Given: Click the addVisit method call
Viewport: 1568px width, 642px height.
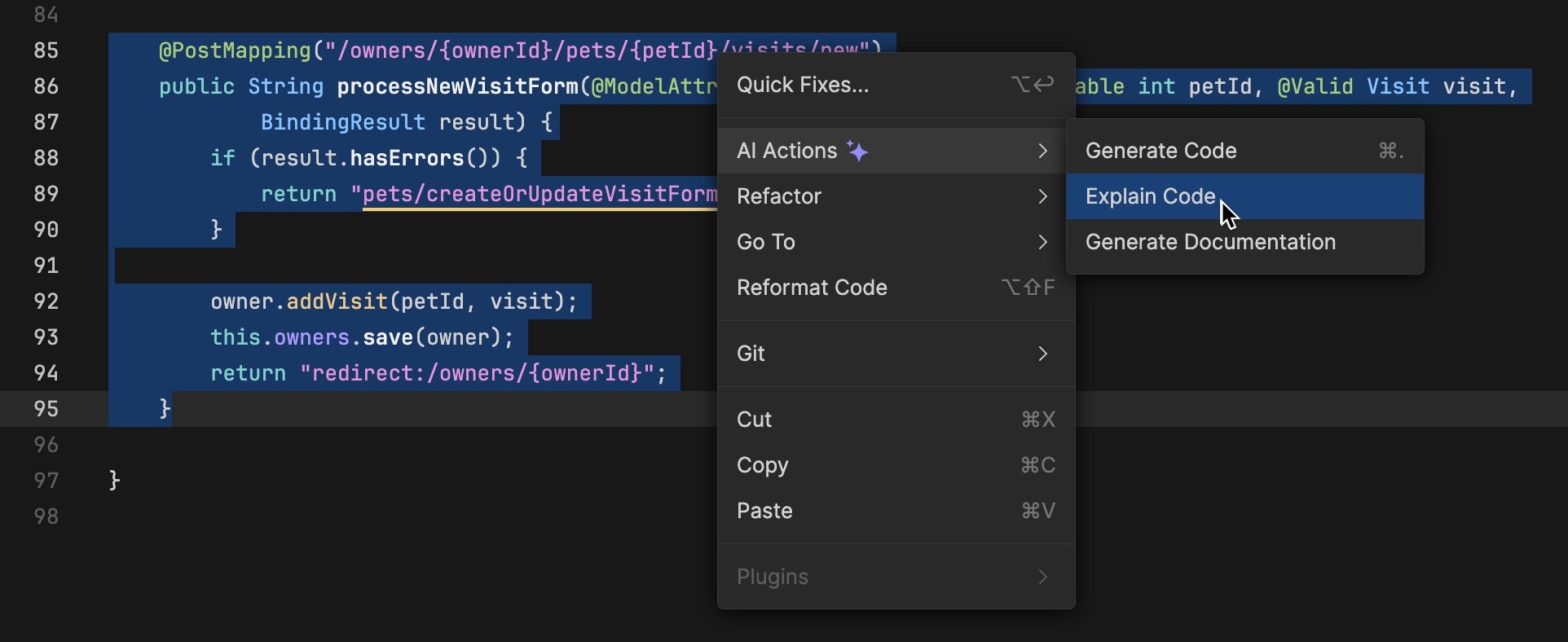Looking at the screenshot, I should (337, 301).
